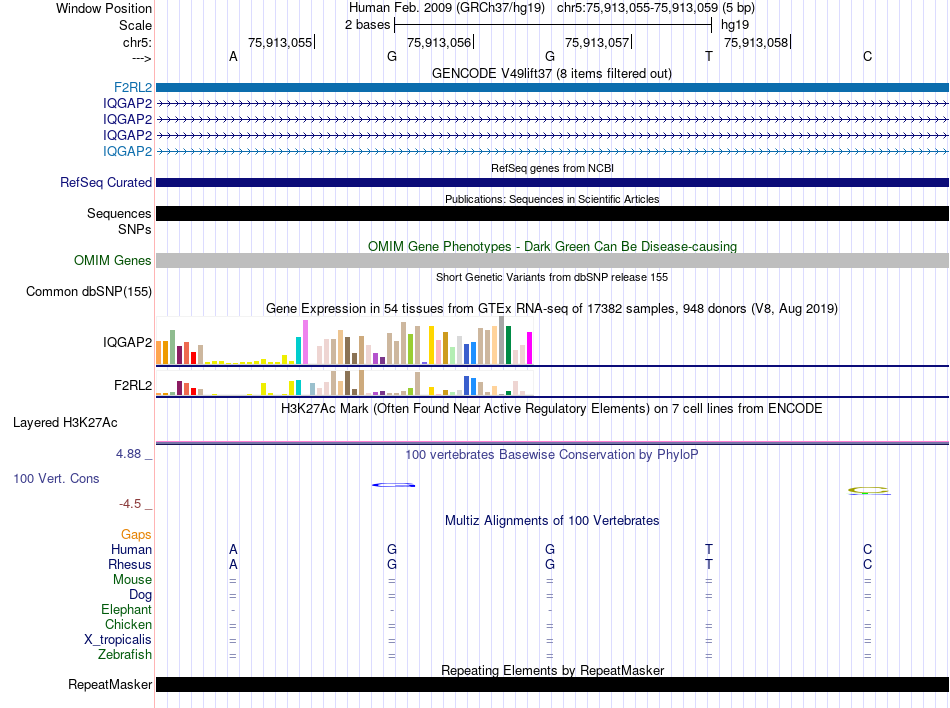Click the Rhesus species label
The image size is (950, 708).
coord(130,564)
